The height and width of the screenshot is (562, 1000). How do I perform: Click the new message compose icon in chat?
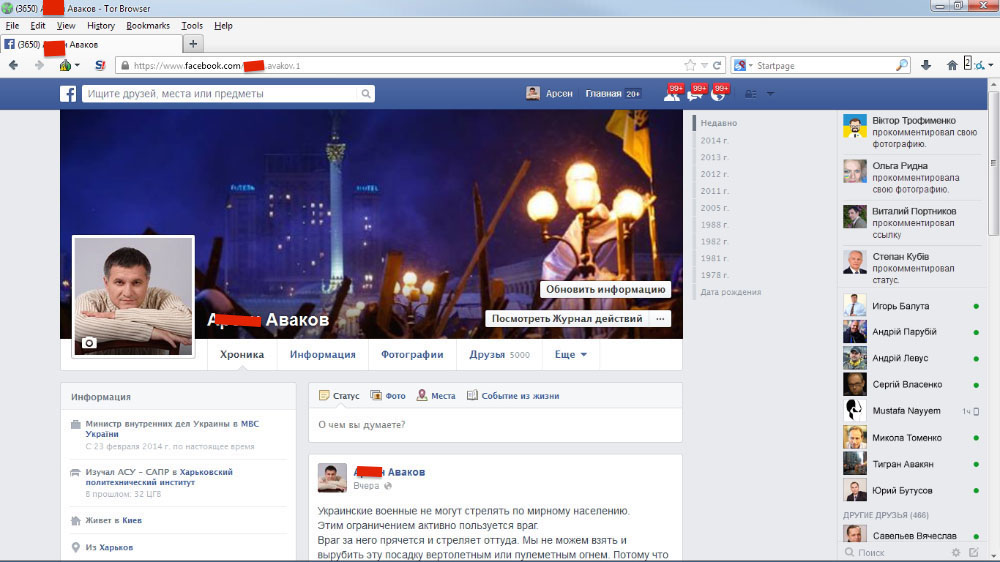[976, 552]
